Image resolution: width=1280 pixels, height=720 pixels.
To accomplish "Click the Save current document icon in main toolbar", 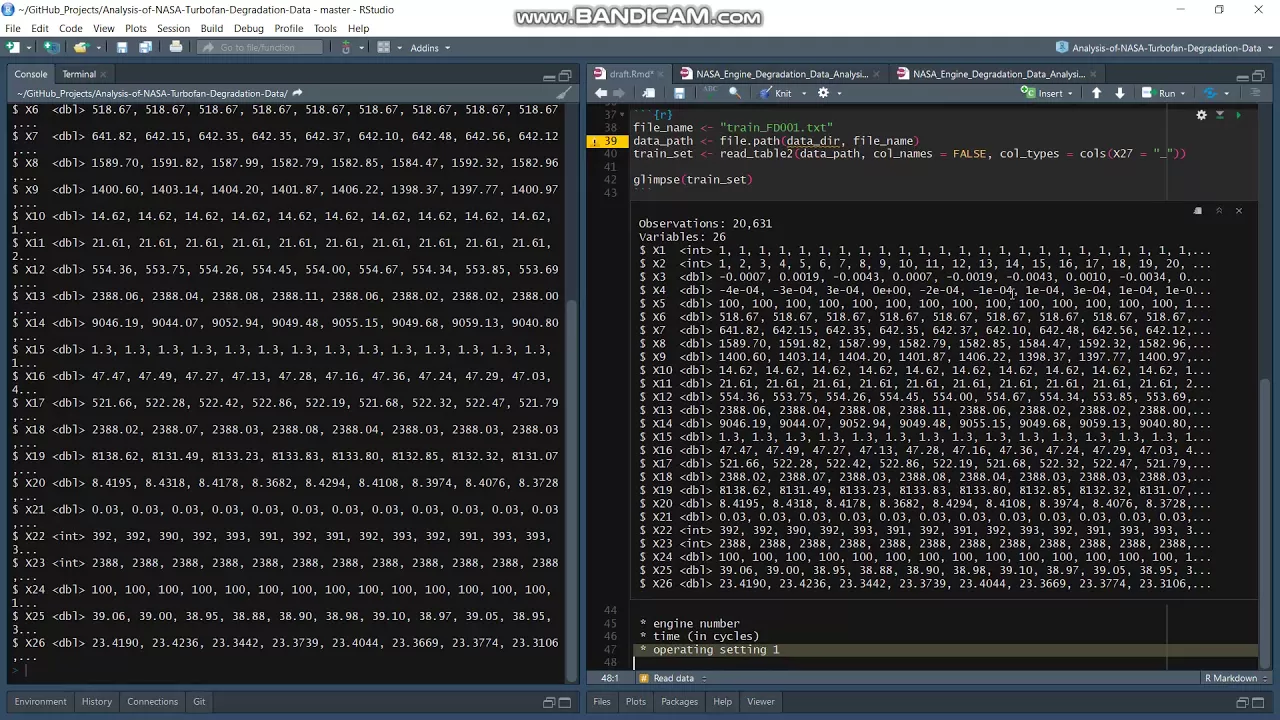I will (122, 47).
